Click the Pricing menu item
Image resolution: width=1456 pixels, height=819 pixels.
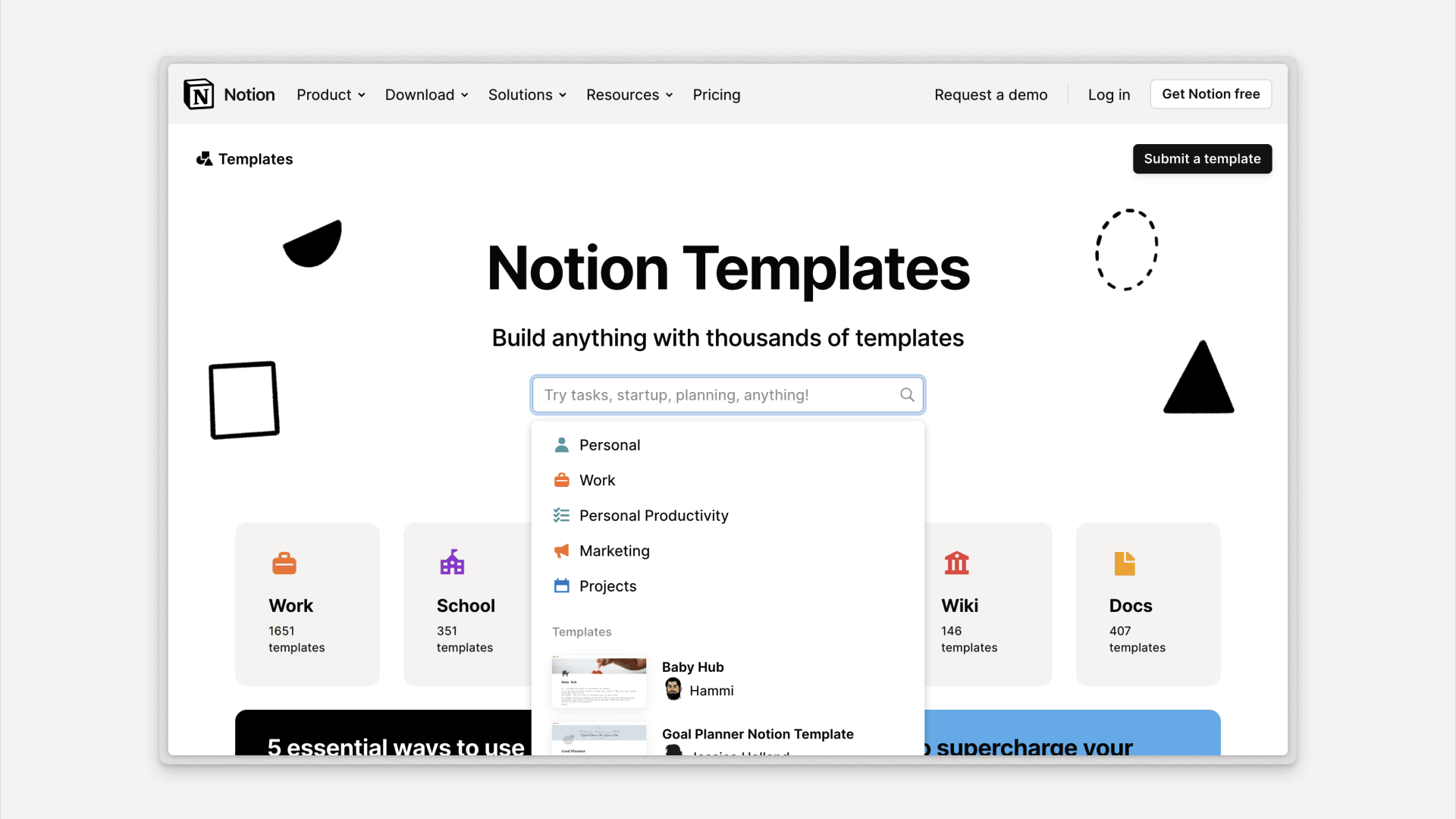point(716,94)
